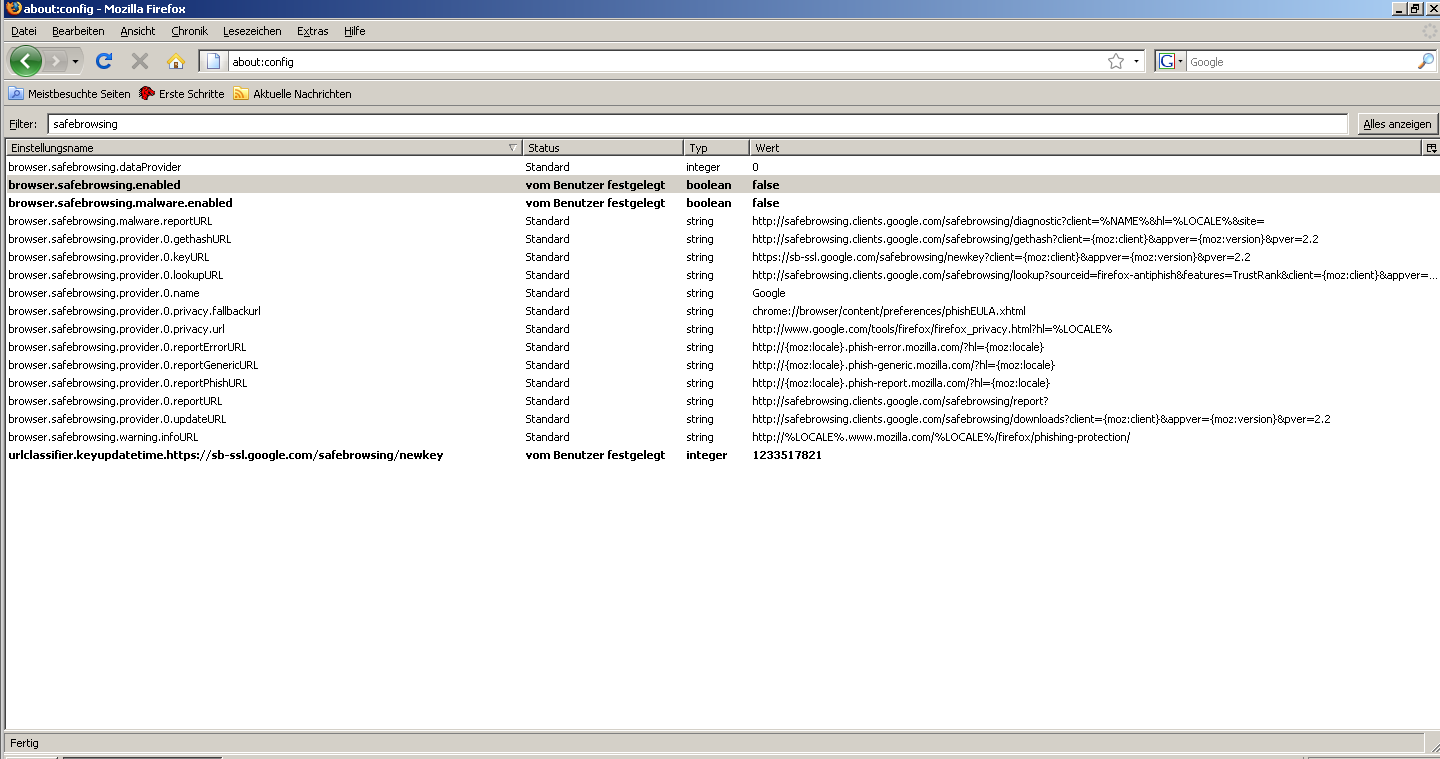Open the Extras menu
This screenshot has width=1440, height=759.
312,31
